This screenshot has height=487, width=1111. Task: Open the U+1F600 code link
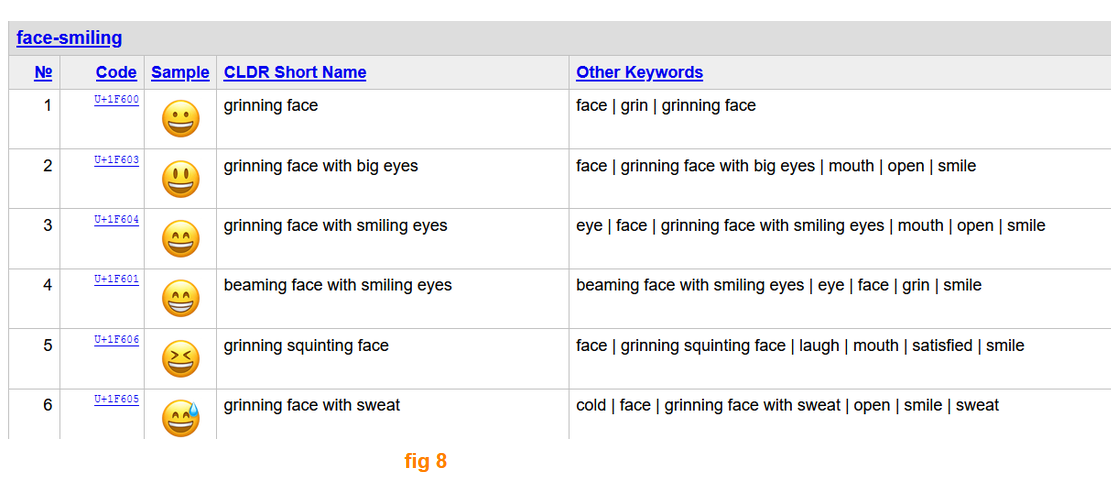(116, 100)
